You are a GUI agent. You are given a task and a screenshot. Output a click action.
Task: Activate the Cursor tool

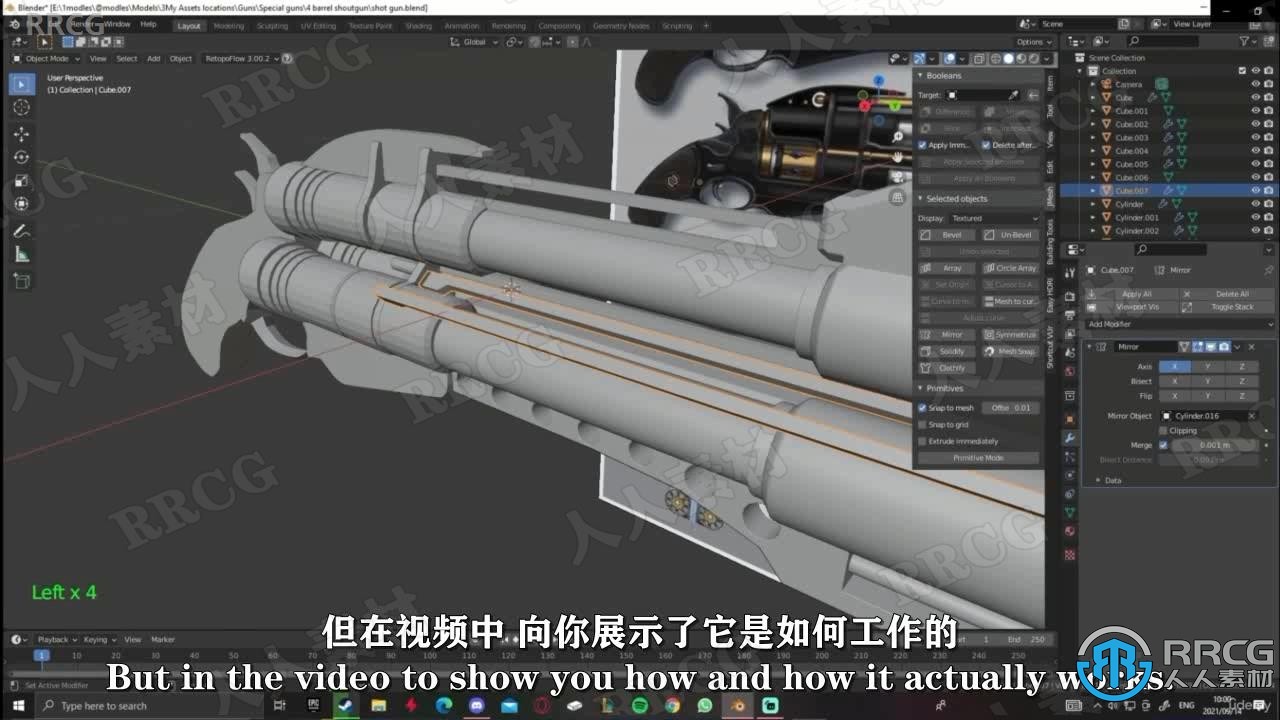coord(22,107)
